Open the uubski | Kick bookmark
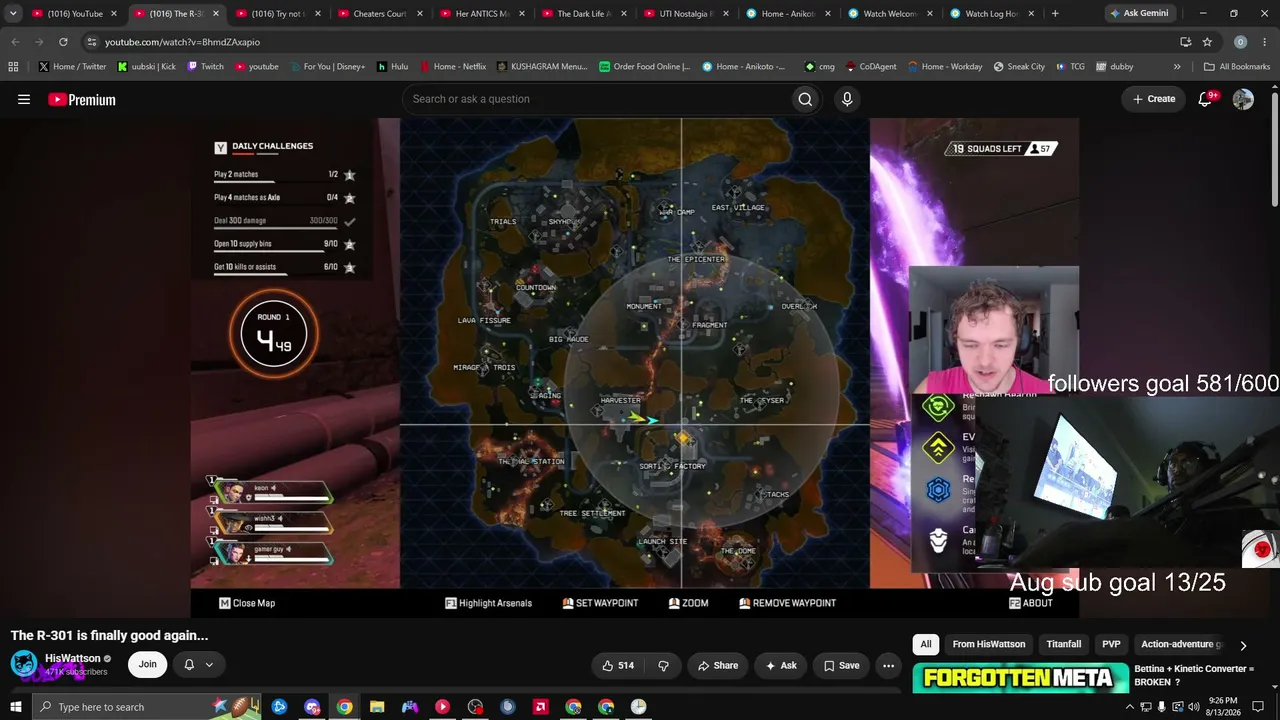The image size is (1280, 720). click(x=146, y=67)
